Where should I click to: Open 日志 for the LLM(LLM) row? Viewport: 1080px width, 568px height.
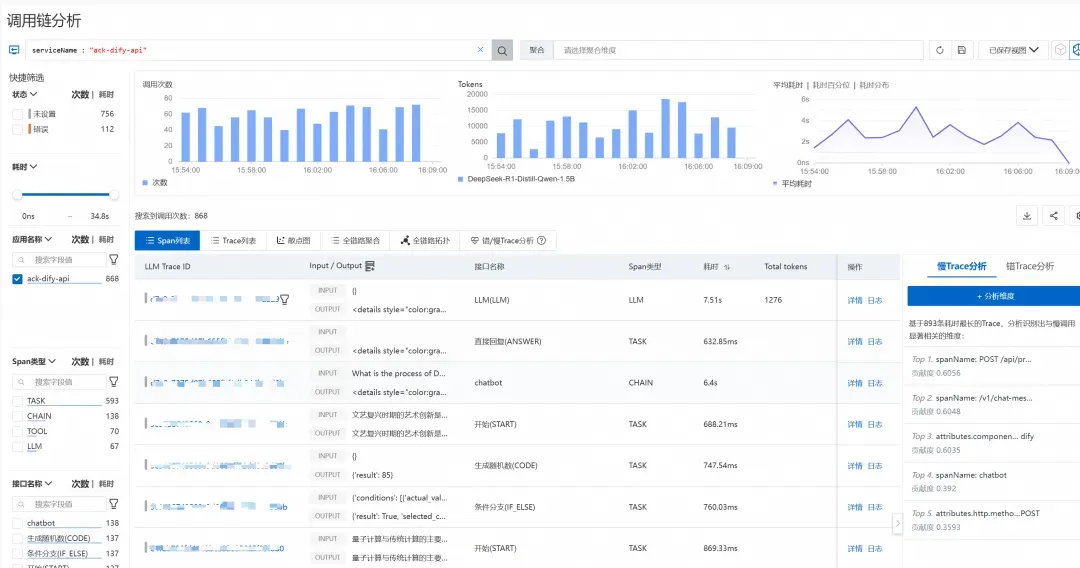[x=875, y=300]
